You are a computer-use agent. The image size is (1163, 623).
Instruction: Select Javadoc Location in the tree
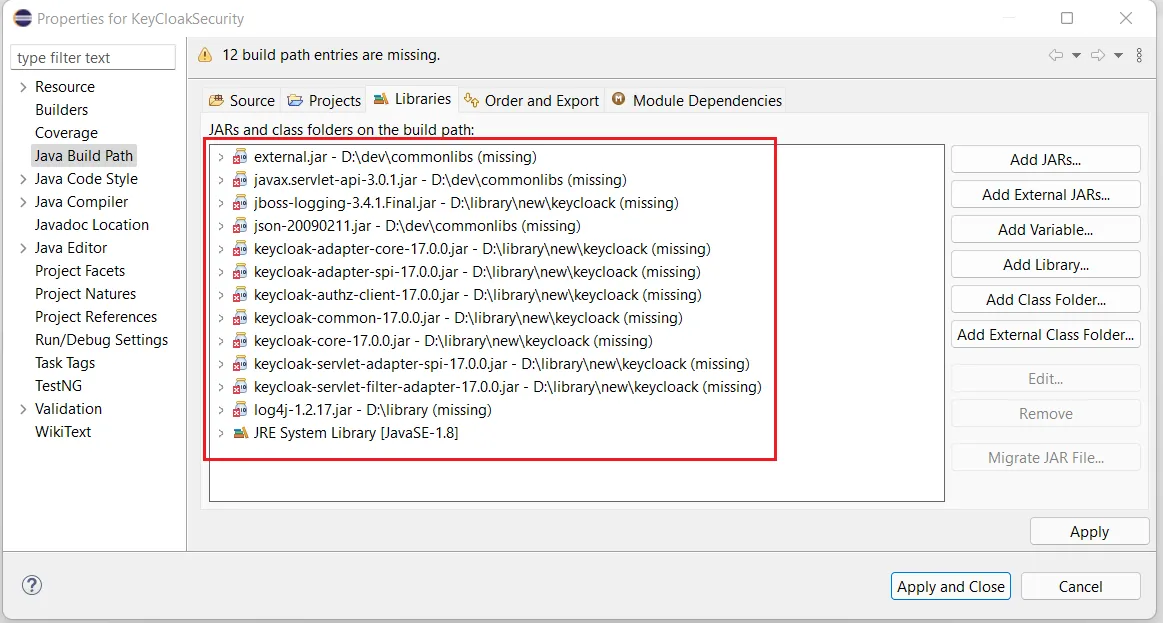(x=92, y=225)
